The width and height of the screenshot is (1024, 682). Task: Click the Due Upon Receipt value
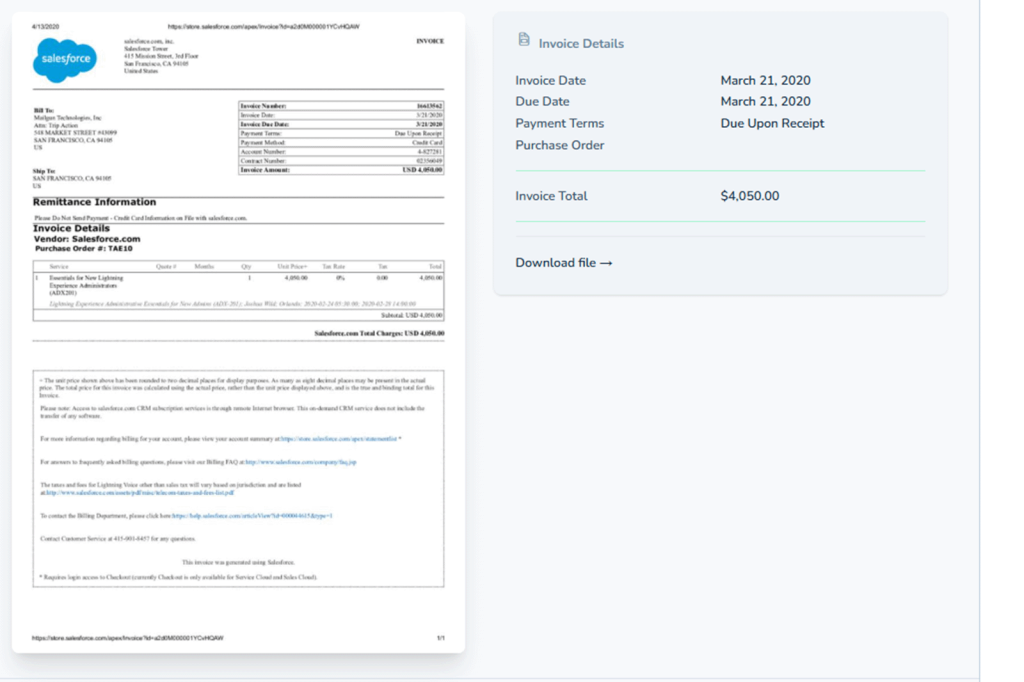[x=772, y=123]
